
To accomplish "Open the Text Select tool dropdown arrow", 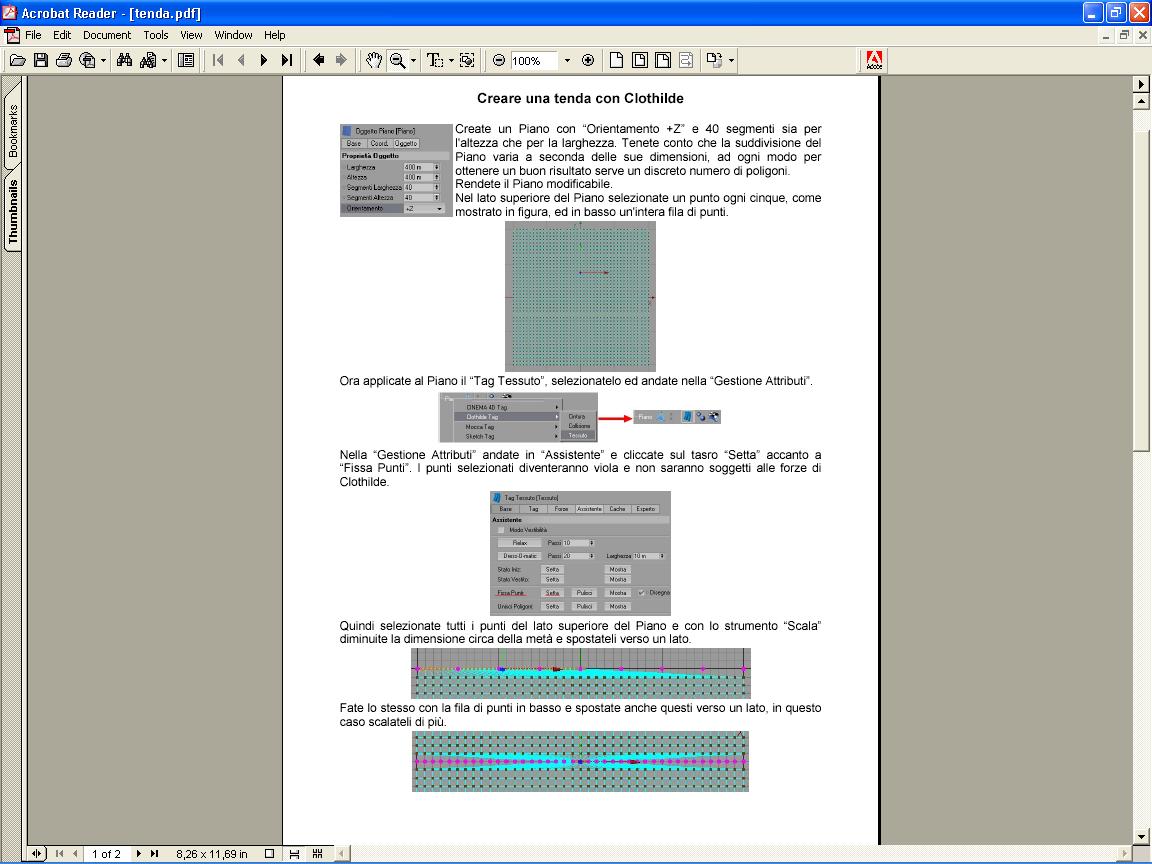I will coord(451,60).
